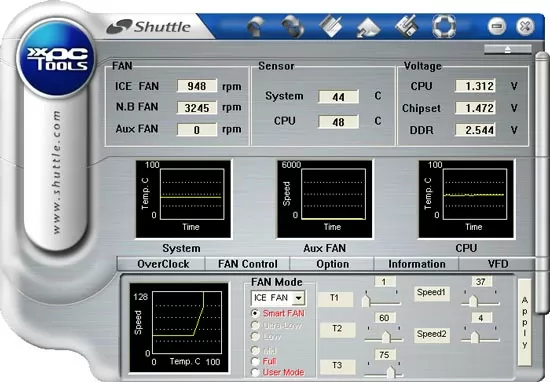
Task: Select the Ultra-Low fan mode radio
Action: pos(255,325)
